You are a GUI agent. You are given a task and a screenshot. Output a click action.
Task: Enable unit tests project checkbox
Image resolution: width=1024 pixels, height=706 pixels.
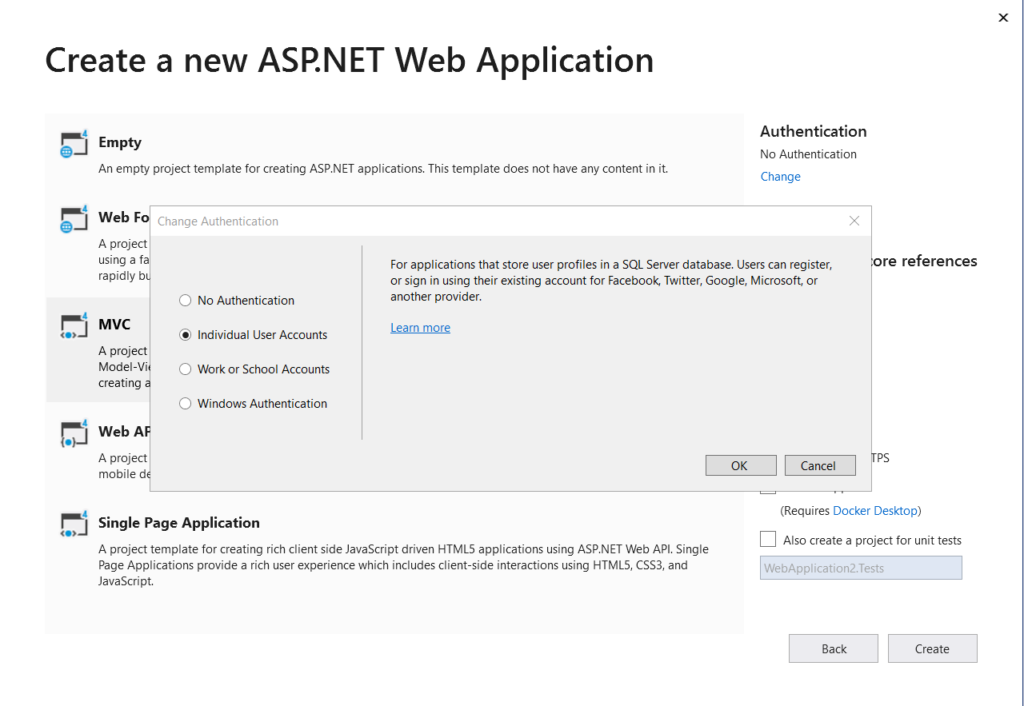[768, 540]
